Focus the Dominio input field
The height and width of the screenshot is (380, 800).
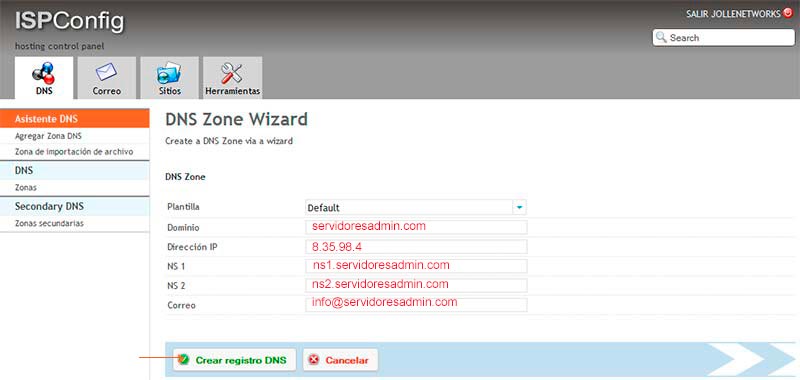tap(416, 227)
